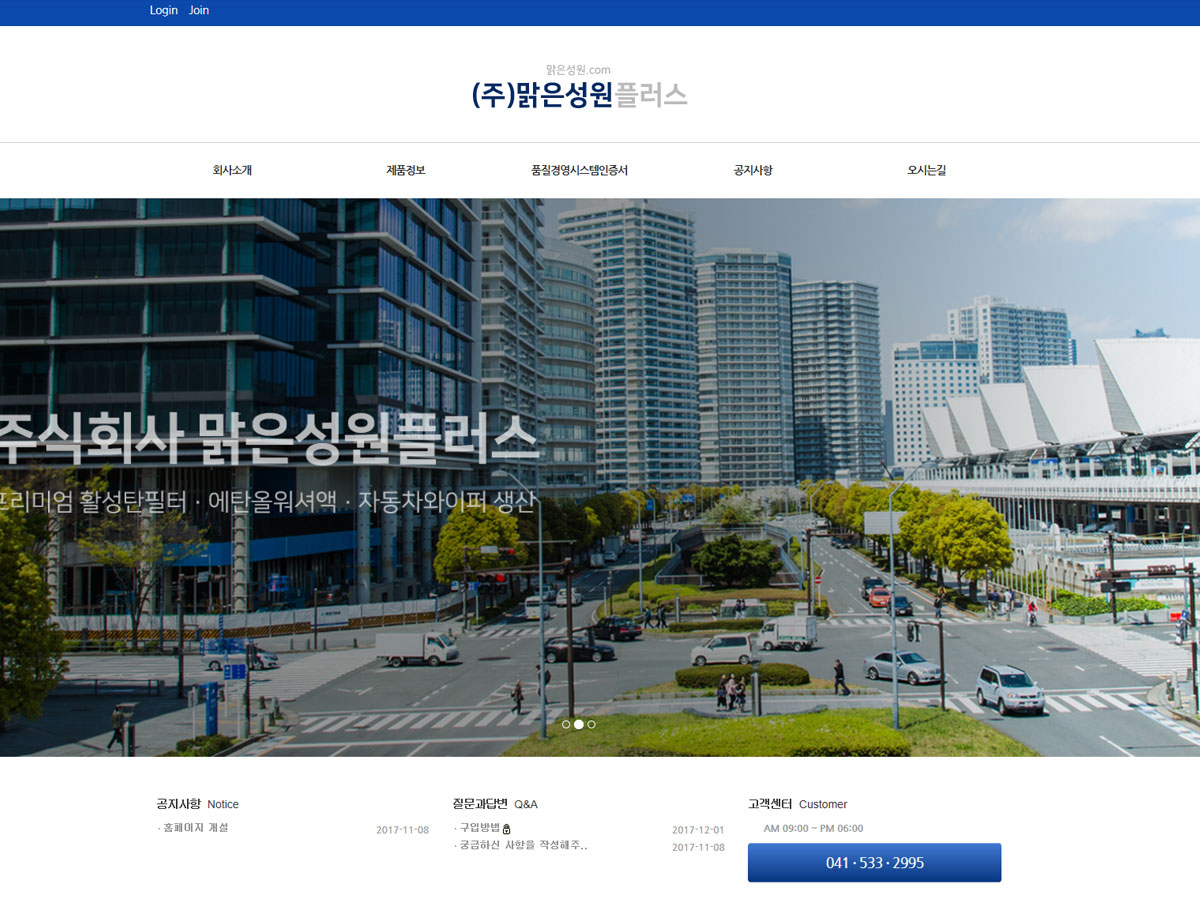Open the 홈페이지 개설 notice post

pos(196,828)
